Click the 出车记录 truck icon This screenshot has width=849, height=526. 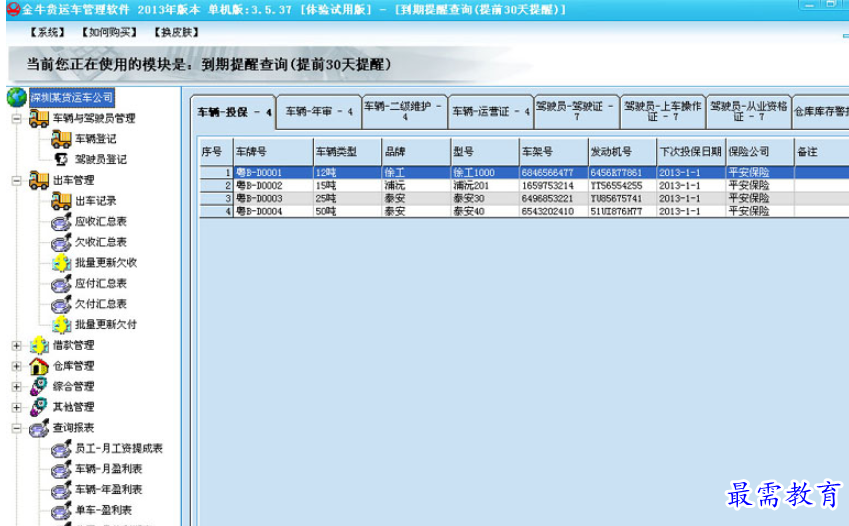point(61,201)
